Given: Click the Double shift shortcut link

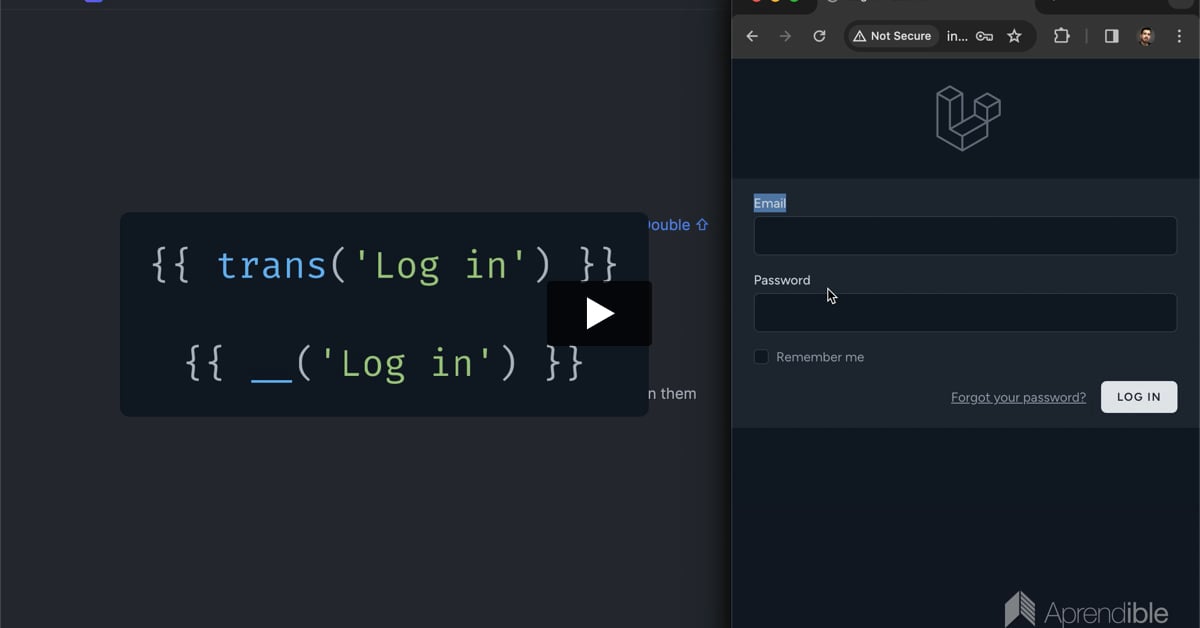Looking at the screenshot, I should [678, 225].
